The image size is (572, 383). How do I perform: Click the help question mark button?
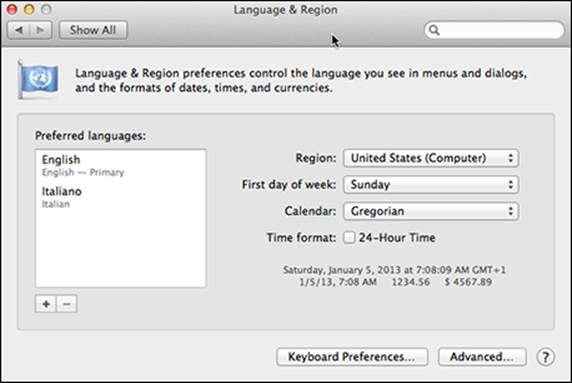[545, 357]
